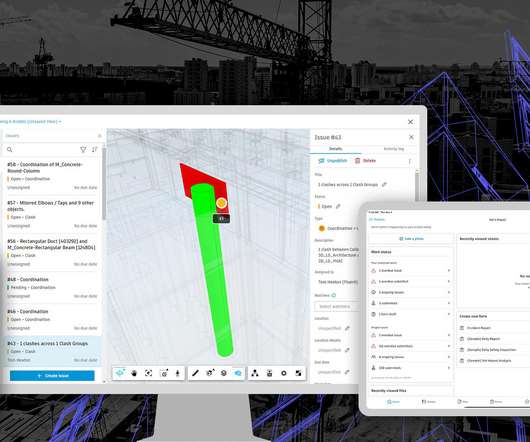Select issue #58 Coordination of M_Concrete-Round-Column
530x442 pixels.
coord(52,176)
